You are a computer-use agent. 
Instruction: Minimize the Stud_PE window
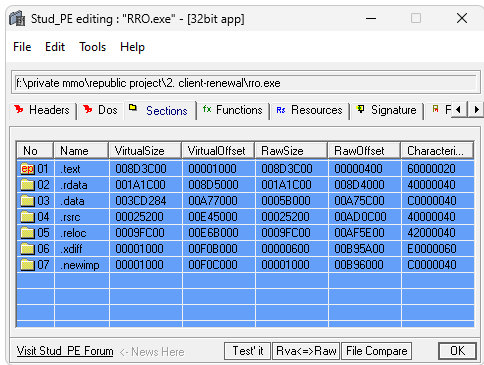pos(371,18)
